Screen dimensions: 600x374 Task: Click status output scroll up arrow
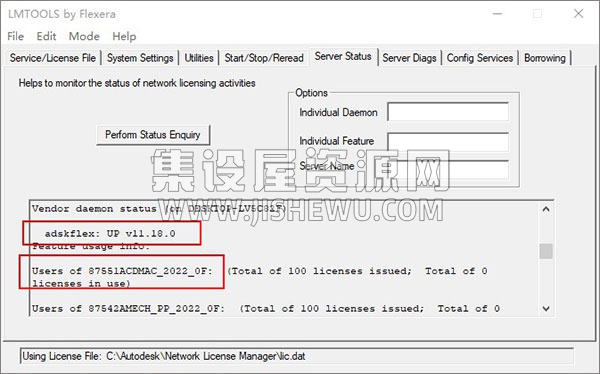(546, 209)
